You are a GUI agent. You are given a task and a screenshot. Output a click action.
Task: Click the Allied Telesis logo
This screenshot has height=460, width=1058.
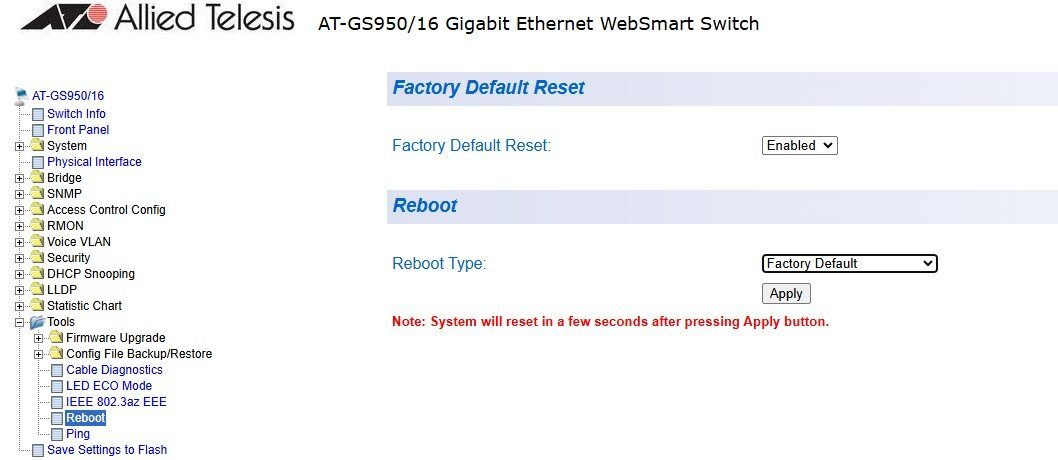click(x=158, y=20)
